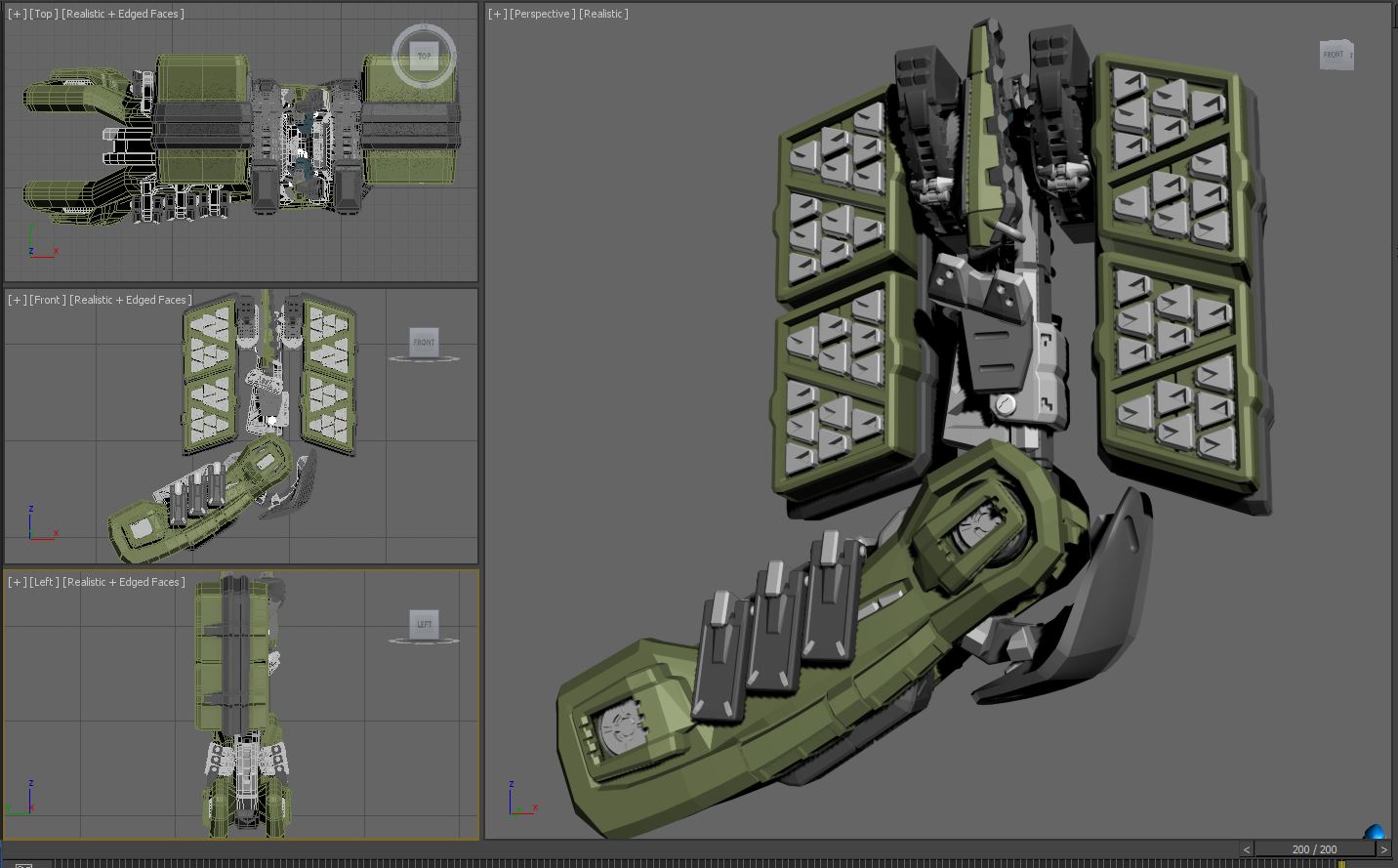Click the ViewCube in the Perspective viewport
Viewport: 1398px width, 868px height.
1335,55
